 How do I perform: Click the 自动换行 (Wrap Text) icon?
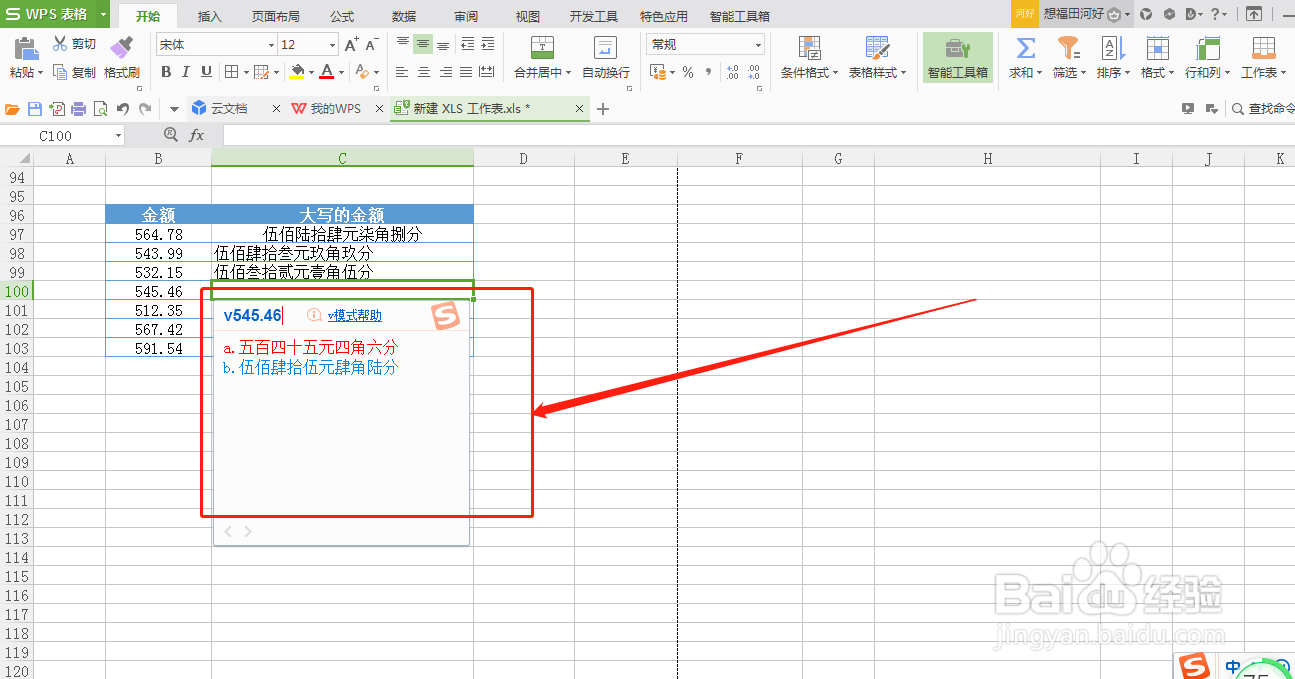point(603,58)
